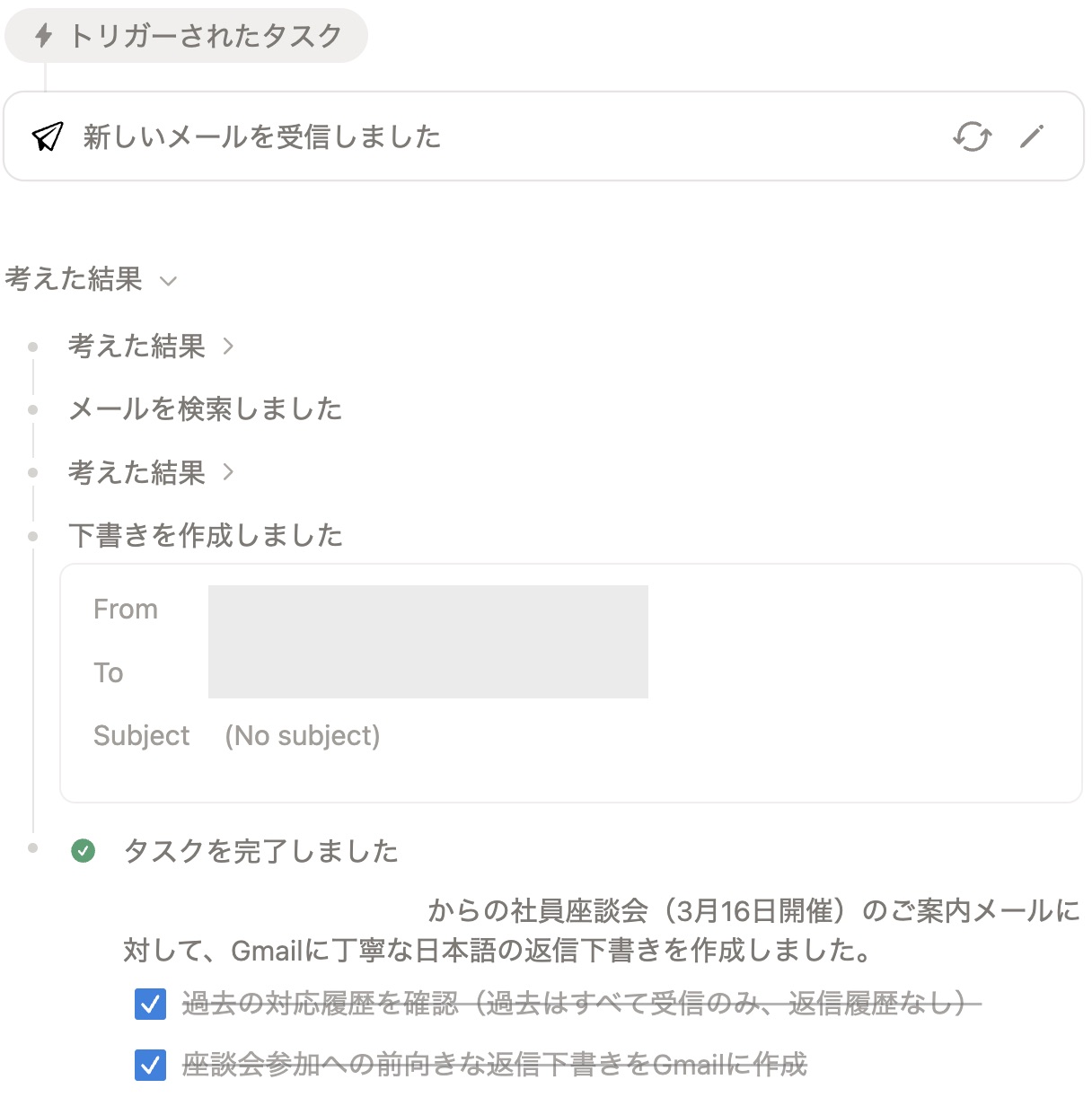Screen dimensions: 1092x1097
Task: Expand the second 考えた結果 step arrow
Action: coord(229,472)
